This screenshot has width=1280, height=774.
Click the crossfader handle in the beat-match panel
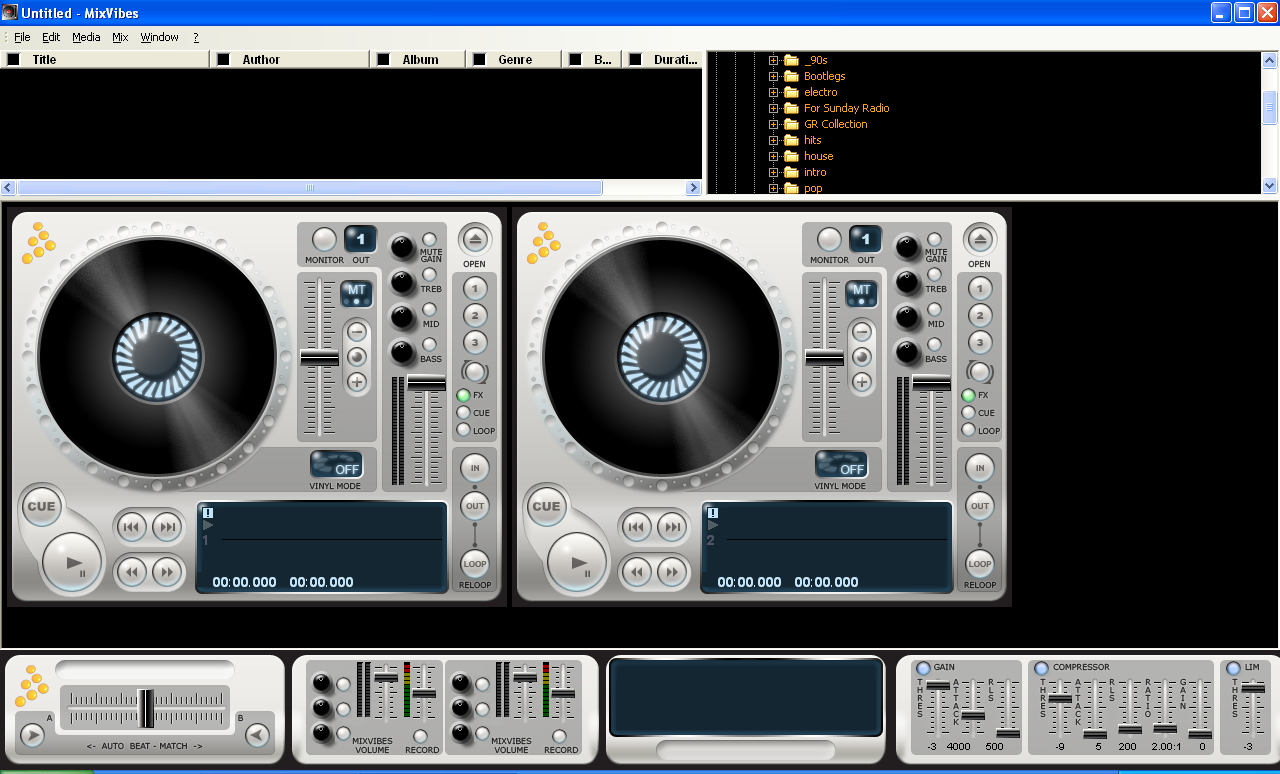point(146,708)
